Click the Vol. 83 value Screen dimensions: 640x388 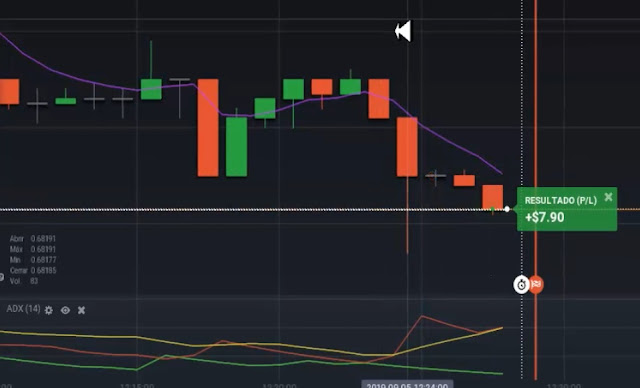[34, 281]
